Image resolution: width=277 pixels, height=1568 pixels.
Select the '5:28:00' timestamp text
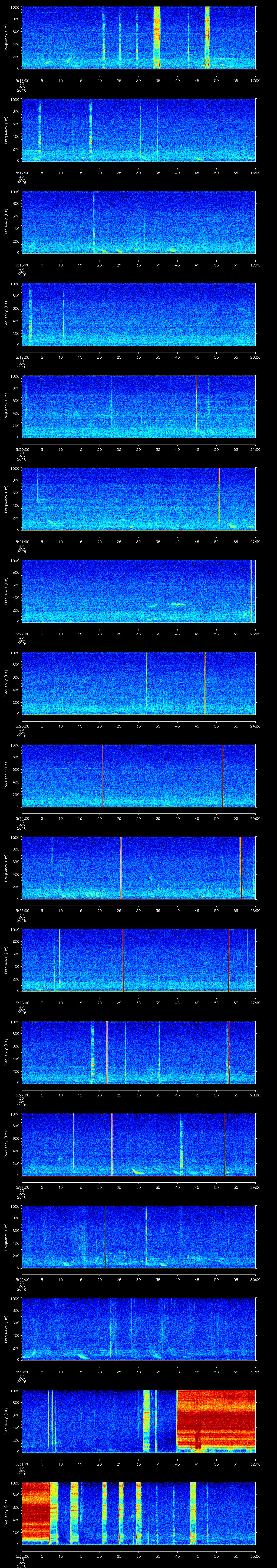point(22,1187)
